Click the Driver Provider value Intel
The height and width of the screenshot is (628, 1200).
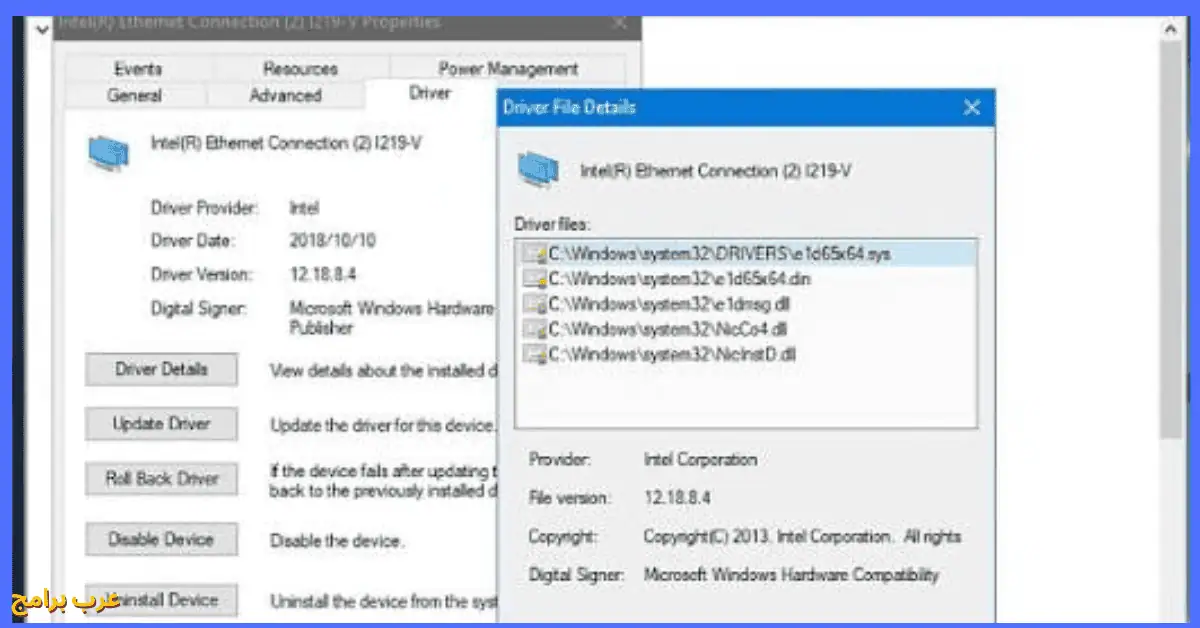304,208
